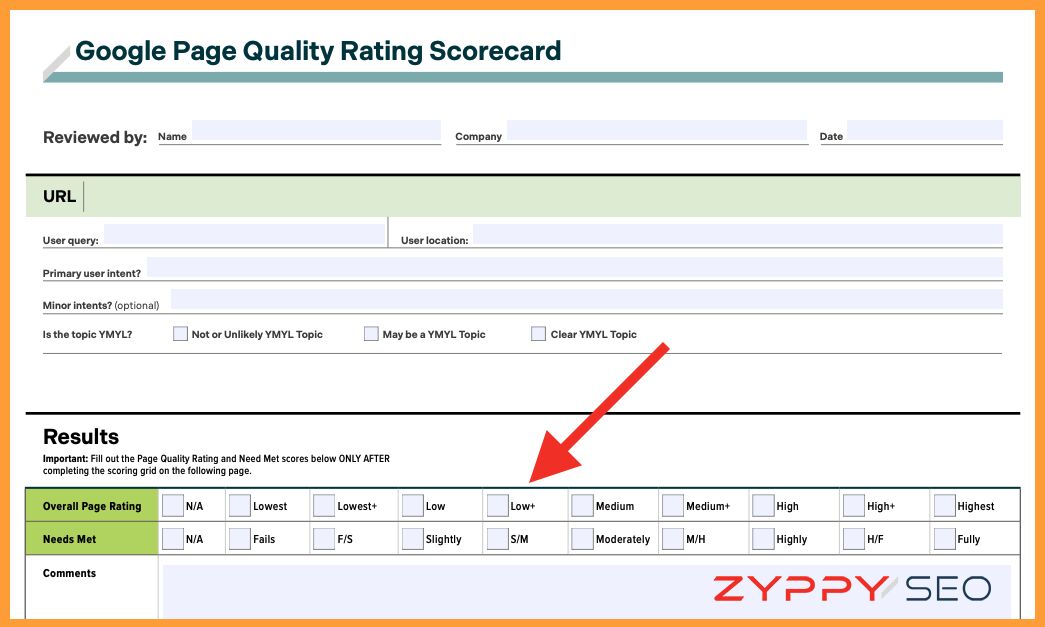This screenshot has width=1045, height=627.
Task: Click the Name input field
Action: pos(316,131)
